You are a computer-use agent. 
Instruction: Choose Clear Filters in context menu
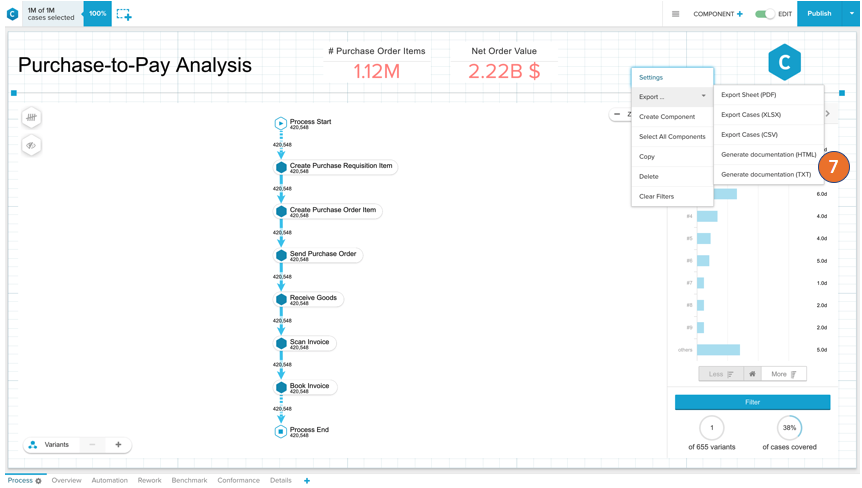coord(657,197)
